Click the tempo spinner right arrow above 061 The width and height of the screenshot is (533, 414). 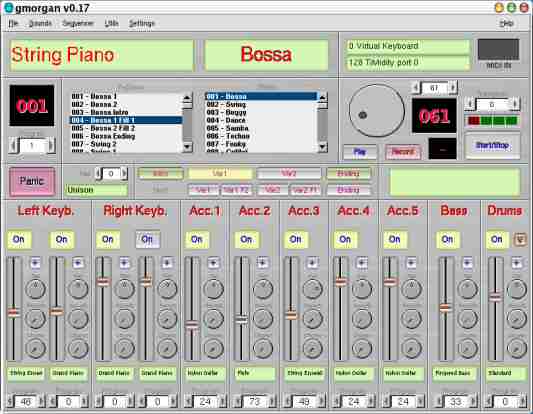click(x=453, y=88)
